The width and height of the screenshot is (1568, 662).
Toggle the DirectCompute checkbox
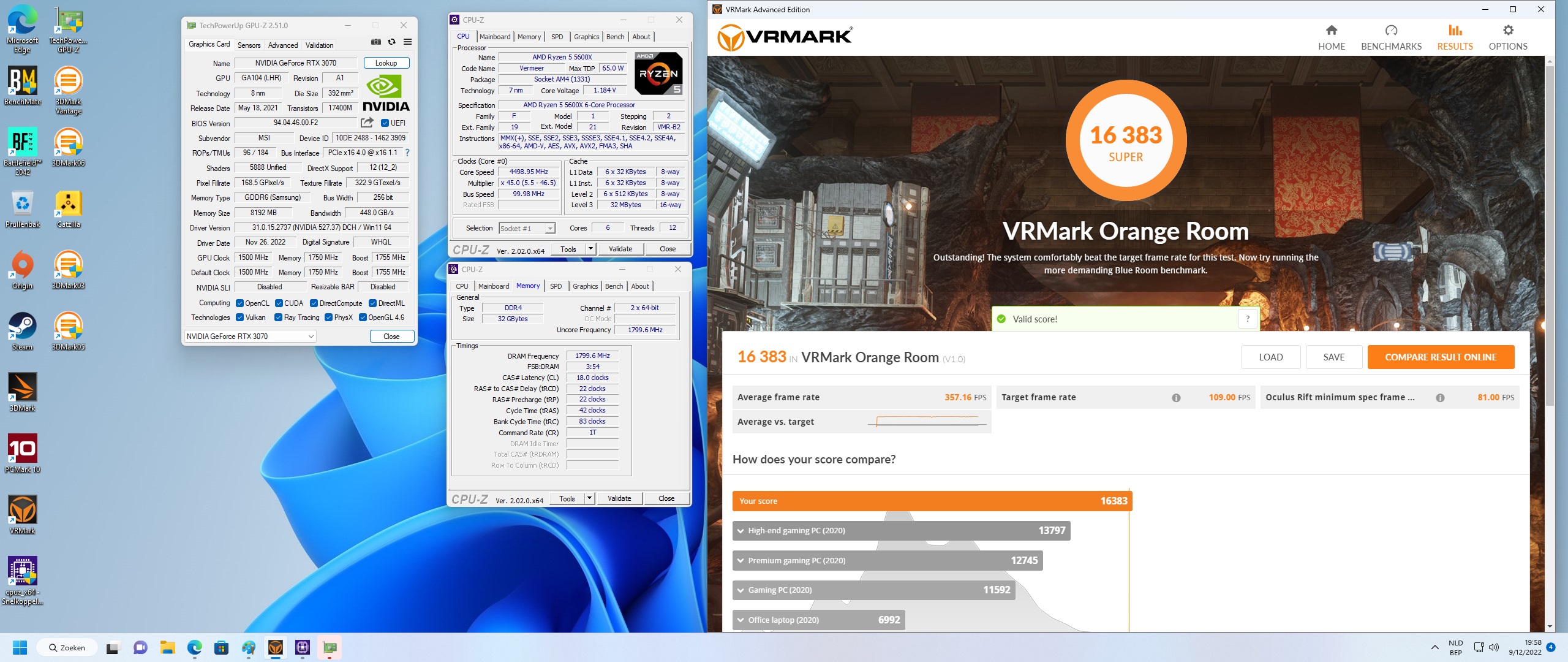coord(314,303)
